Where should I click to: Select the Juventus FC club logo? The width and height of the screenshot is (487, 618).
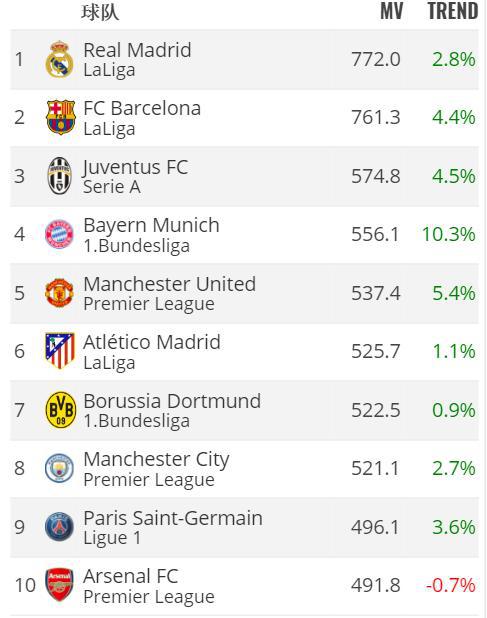[x=59, y=176]
